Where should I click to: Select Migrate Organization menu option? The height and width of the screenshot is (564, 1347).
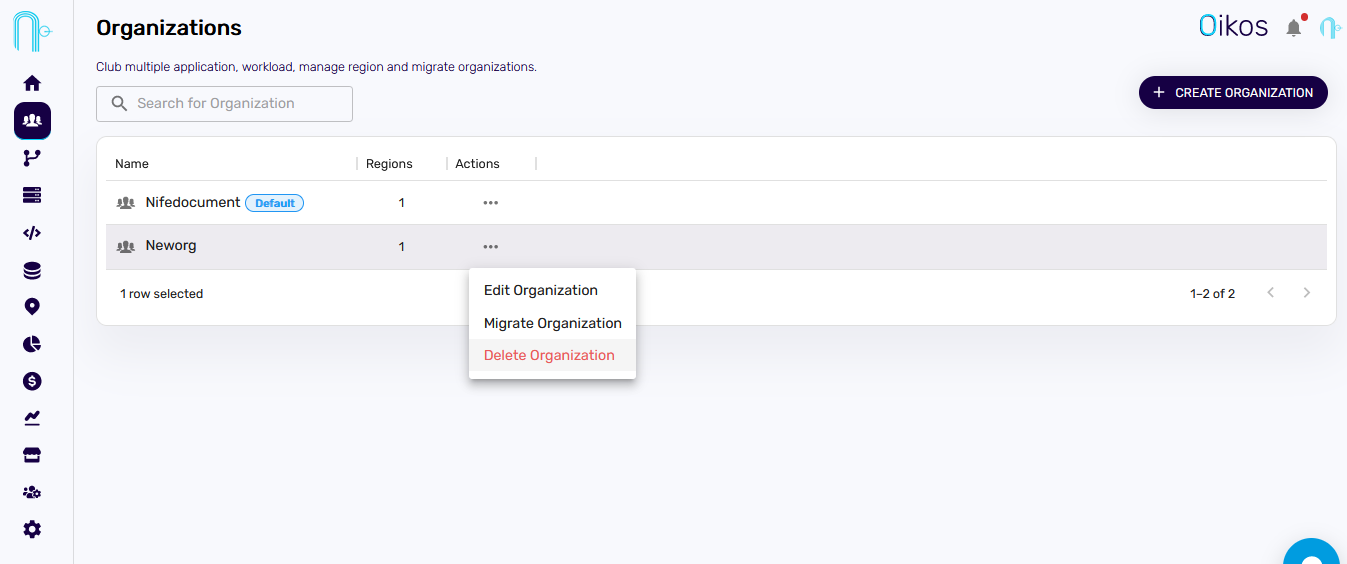click(553, 323)
